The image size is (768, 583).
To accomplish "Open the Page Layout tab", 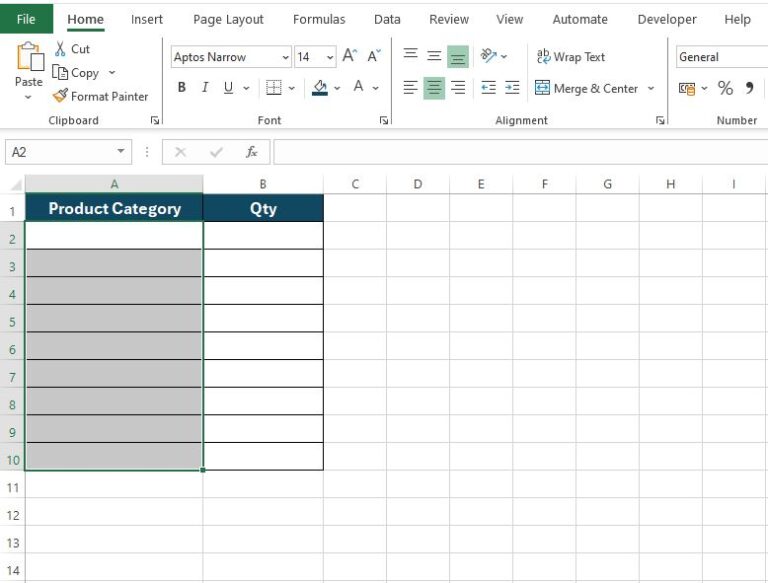I will click(228, 19).
